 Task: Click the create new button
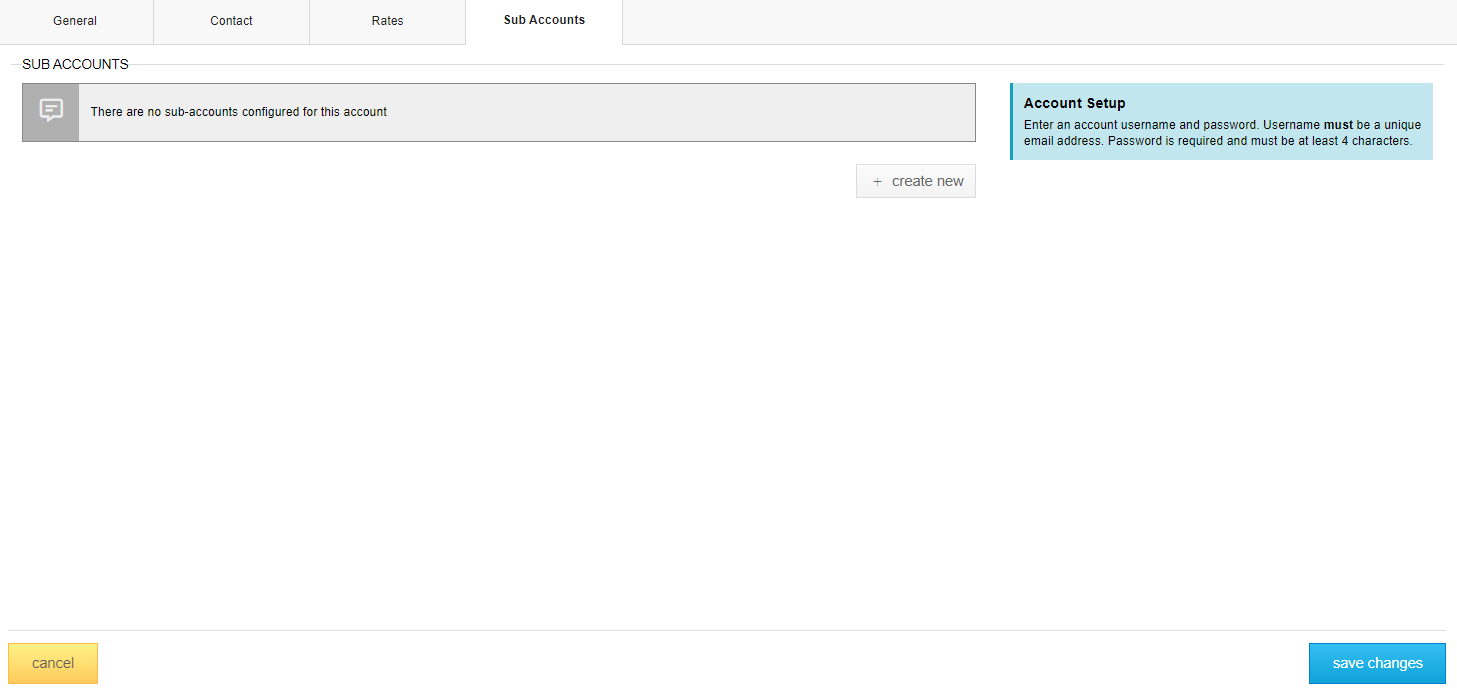click(916, 181)
